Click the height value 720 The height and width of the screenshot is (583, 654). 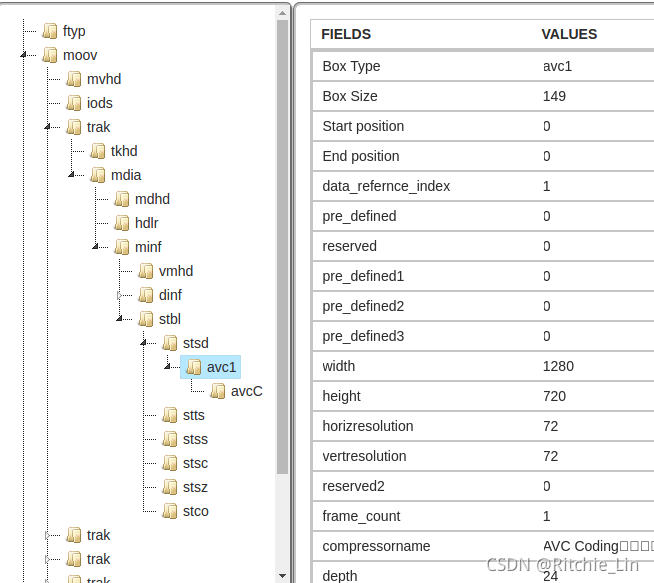point(554,396)
